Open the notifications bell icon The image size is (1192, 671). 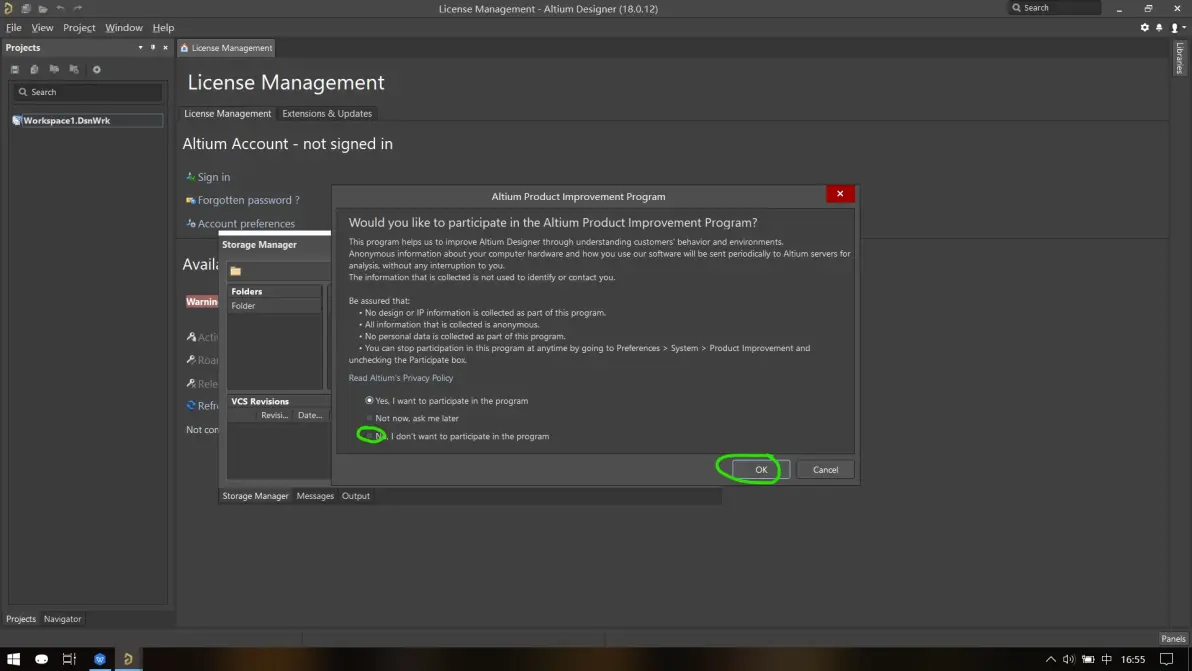pos(1159,27)
